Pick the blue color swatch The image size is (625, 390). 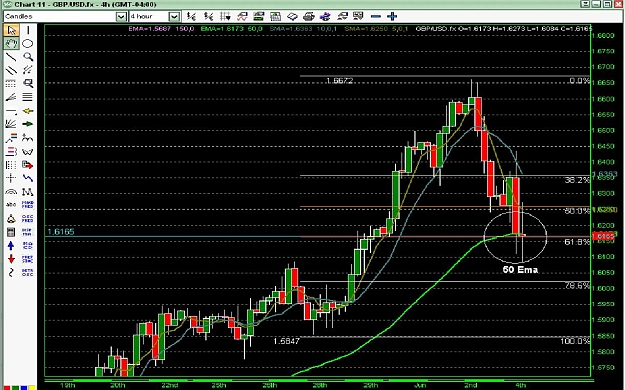tap(24, 388)
